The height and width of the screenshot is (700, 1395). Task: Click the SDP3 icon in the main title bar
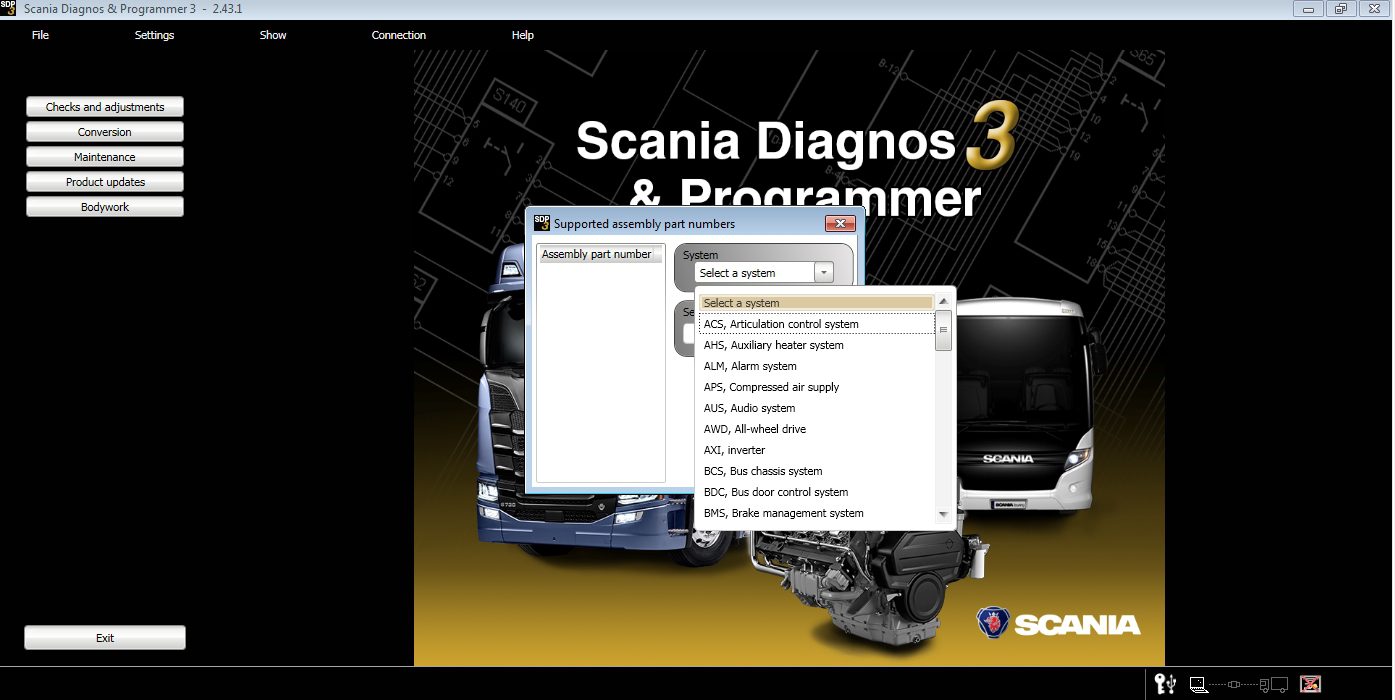[10, 7]
